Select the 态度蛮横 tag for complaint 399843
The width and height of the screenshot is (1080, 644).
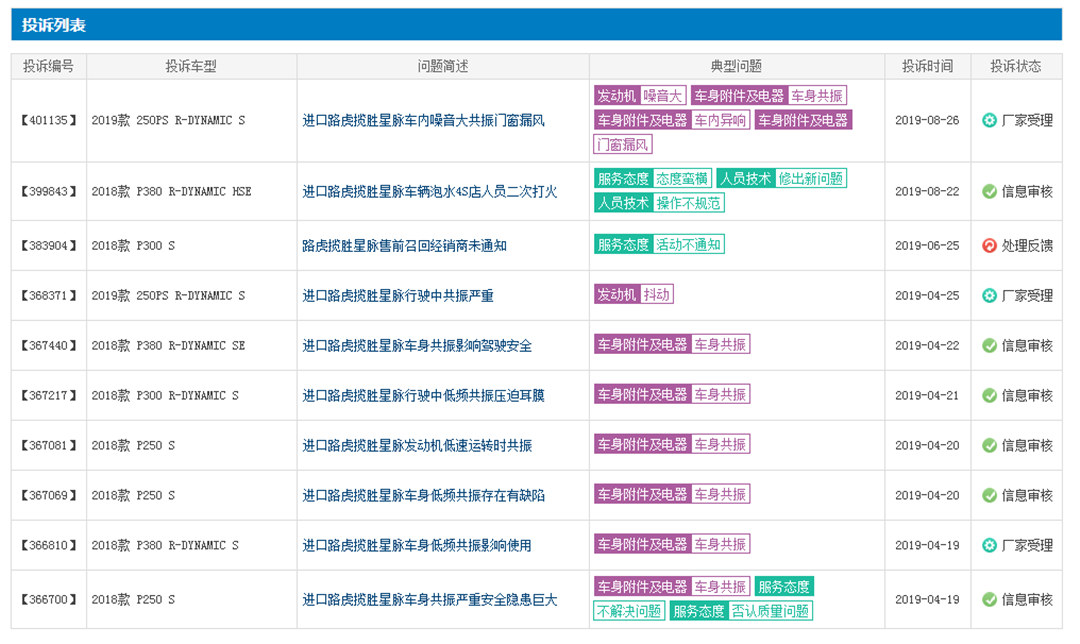pyautogui.click(x=683, y=179)
